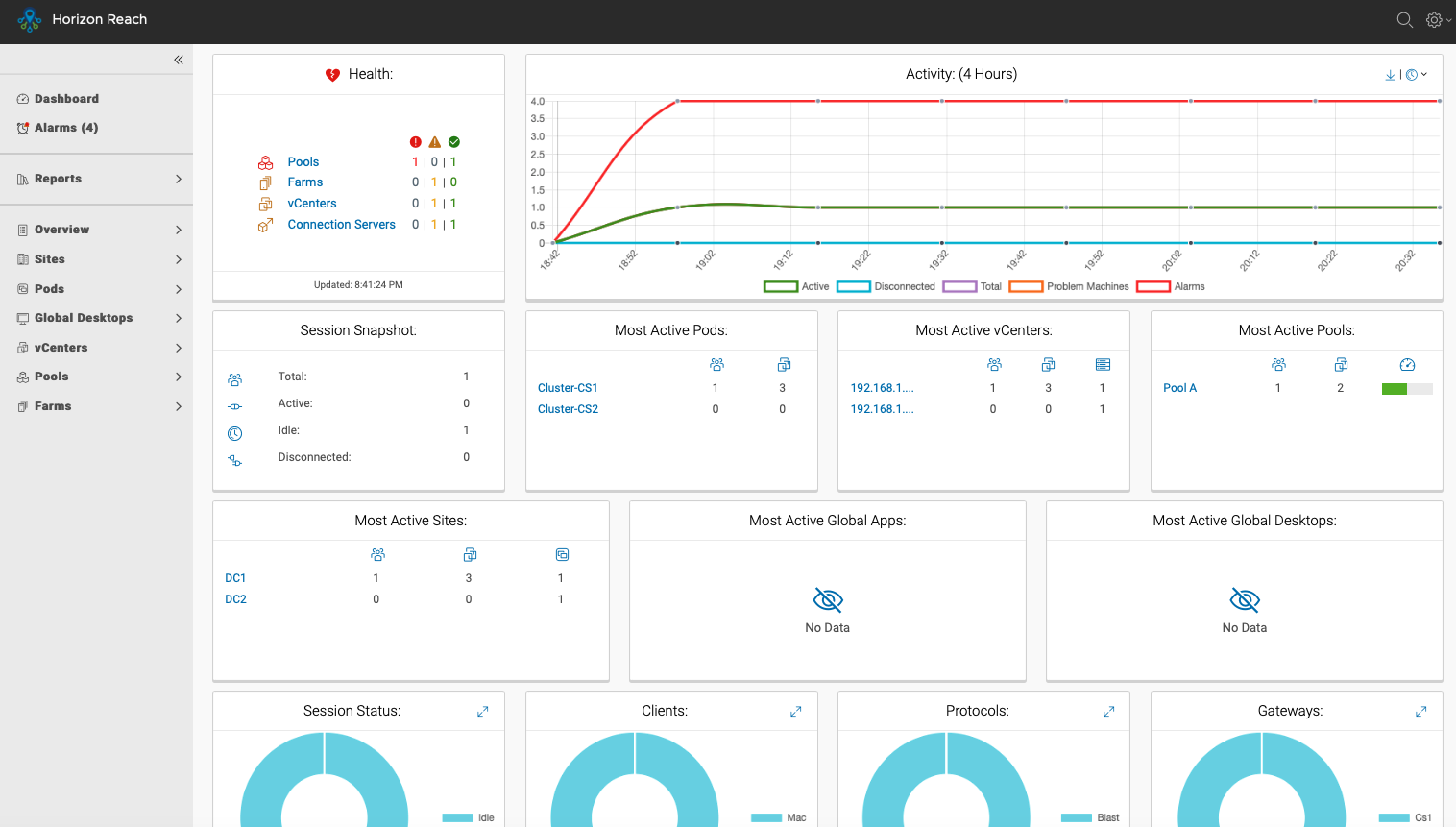Open the Cluster-CS1 pod link
The width and height of the screenshot is (1456, 827).
click(568, 388)
